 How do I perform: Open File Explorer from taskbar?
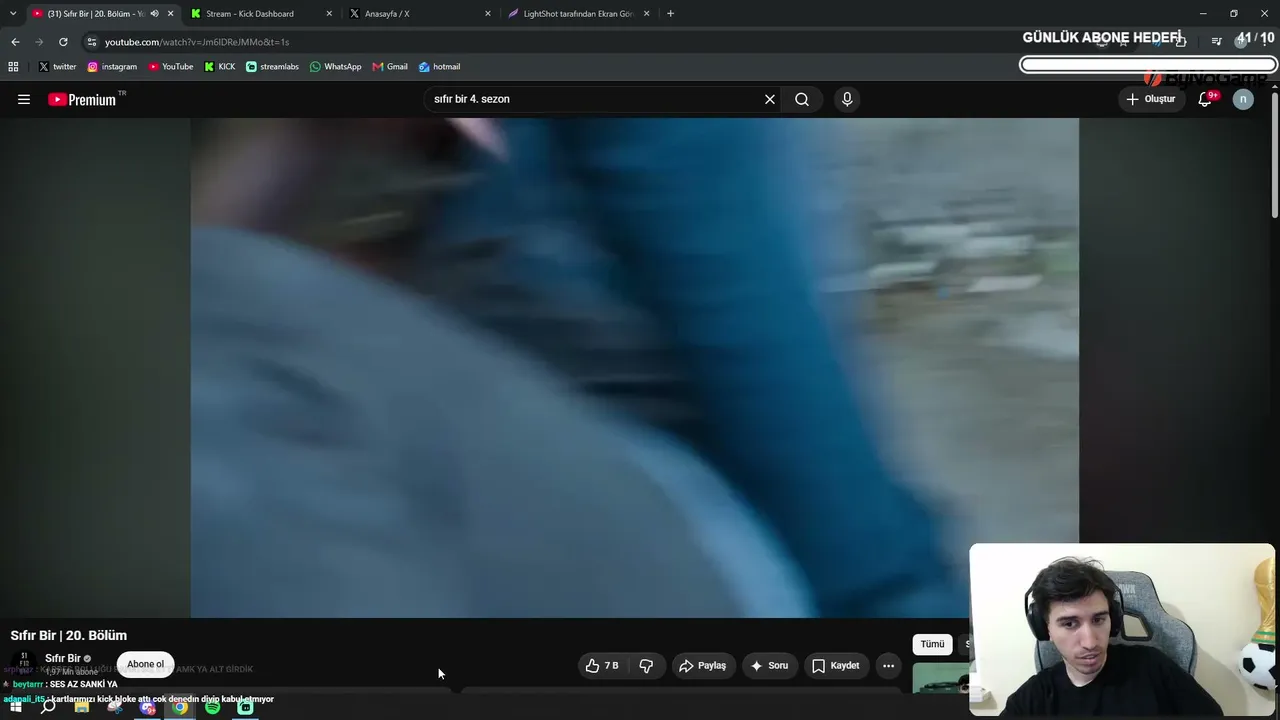[x=82, y=707]
